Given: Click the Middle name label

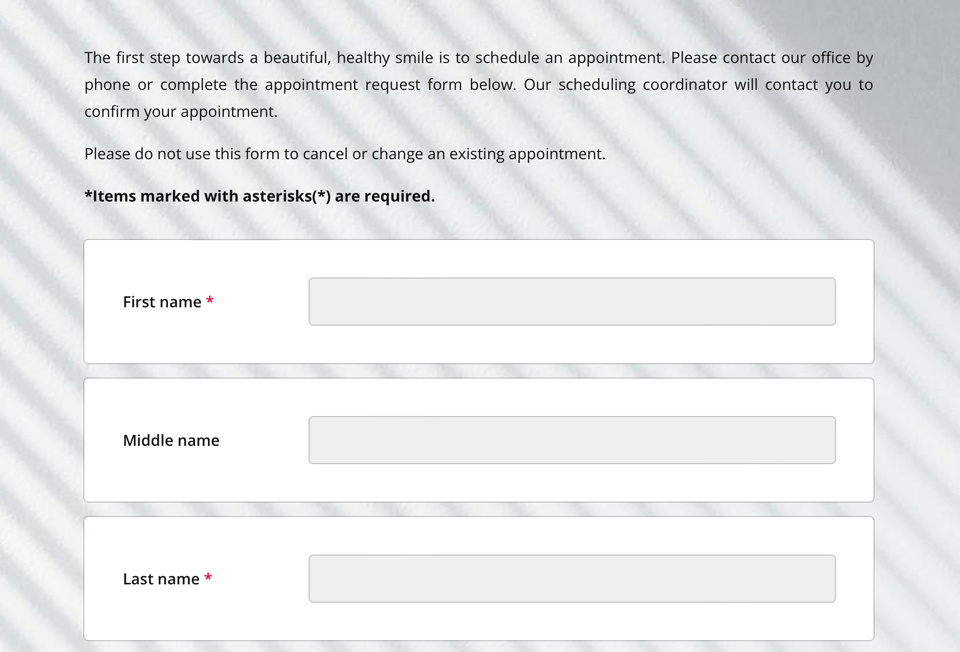Looking at the screenshot, I should tap(171, 440).
